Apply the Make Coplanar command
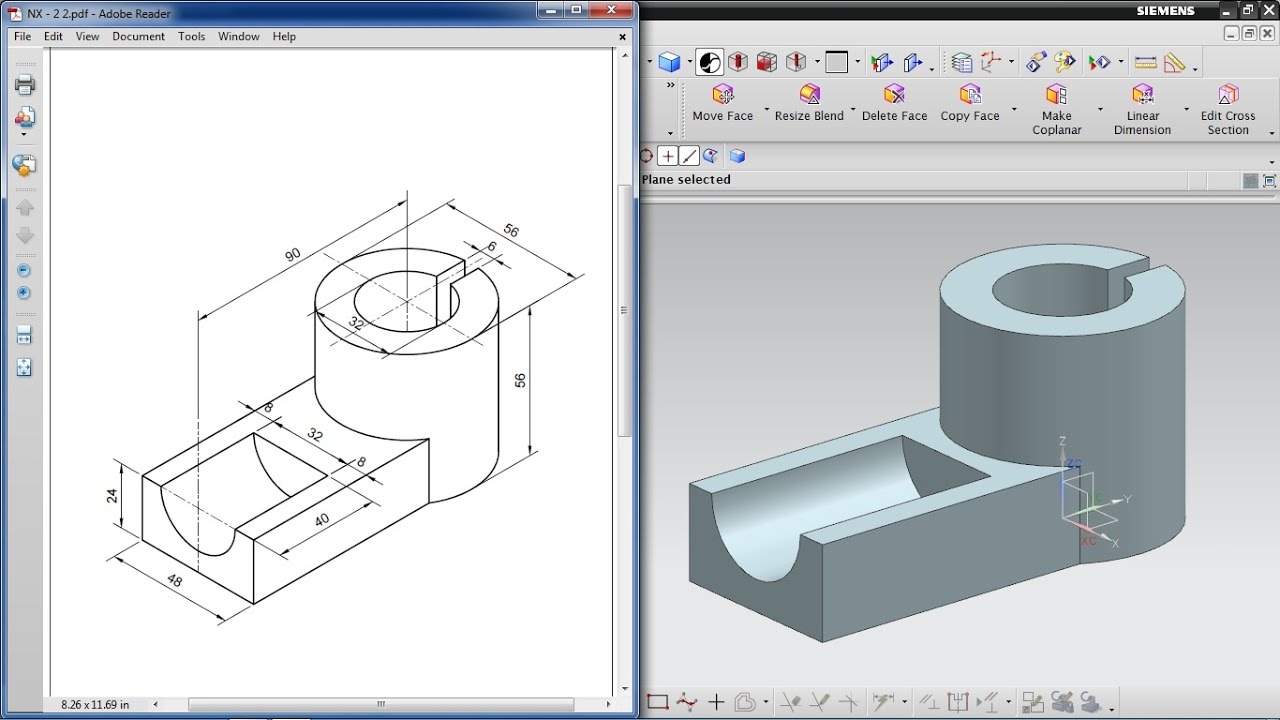The width and height of the screenshot is (1280, 720). pyautogui.click(x=1057, y=109)
